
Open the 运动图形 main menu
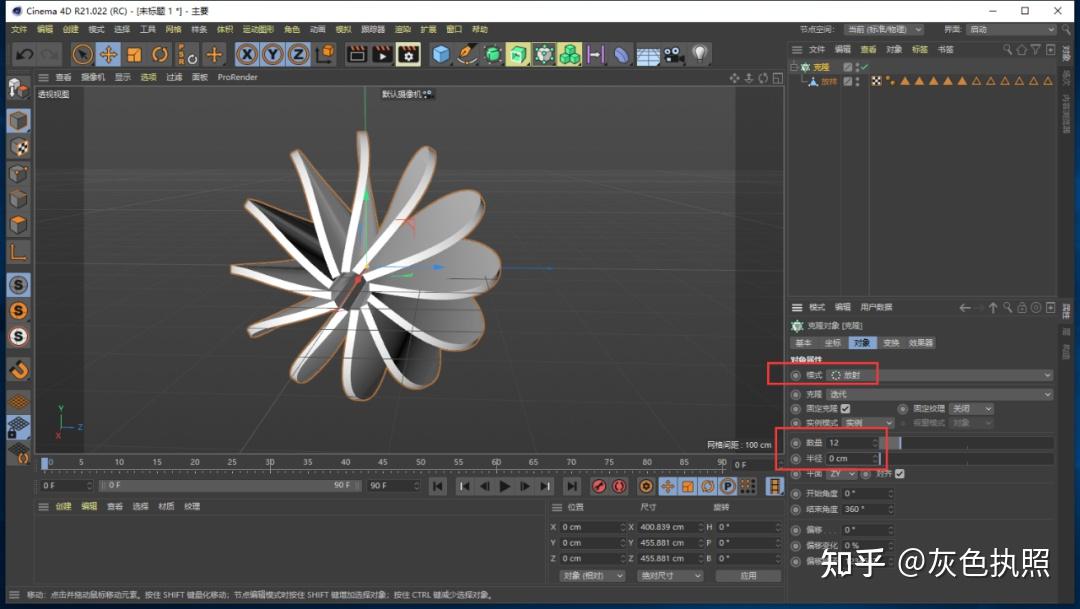click(x=258, y=29)
